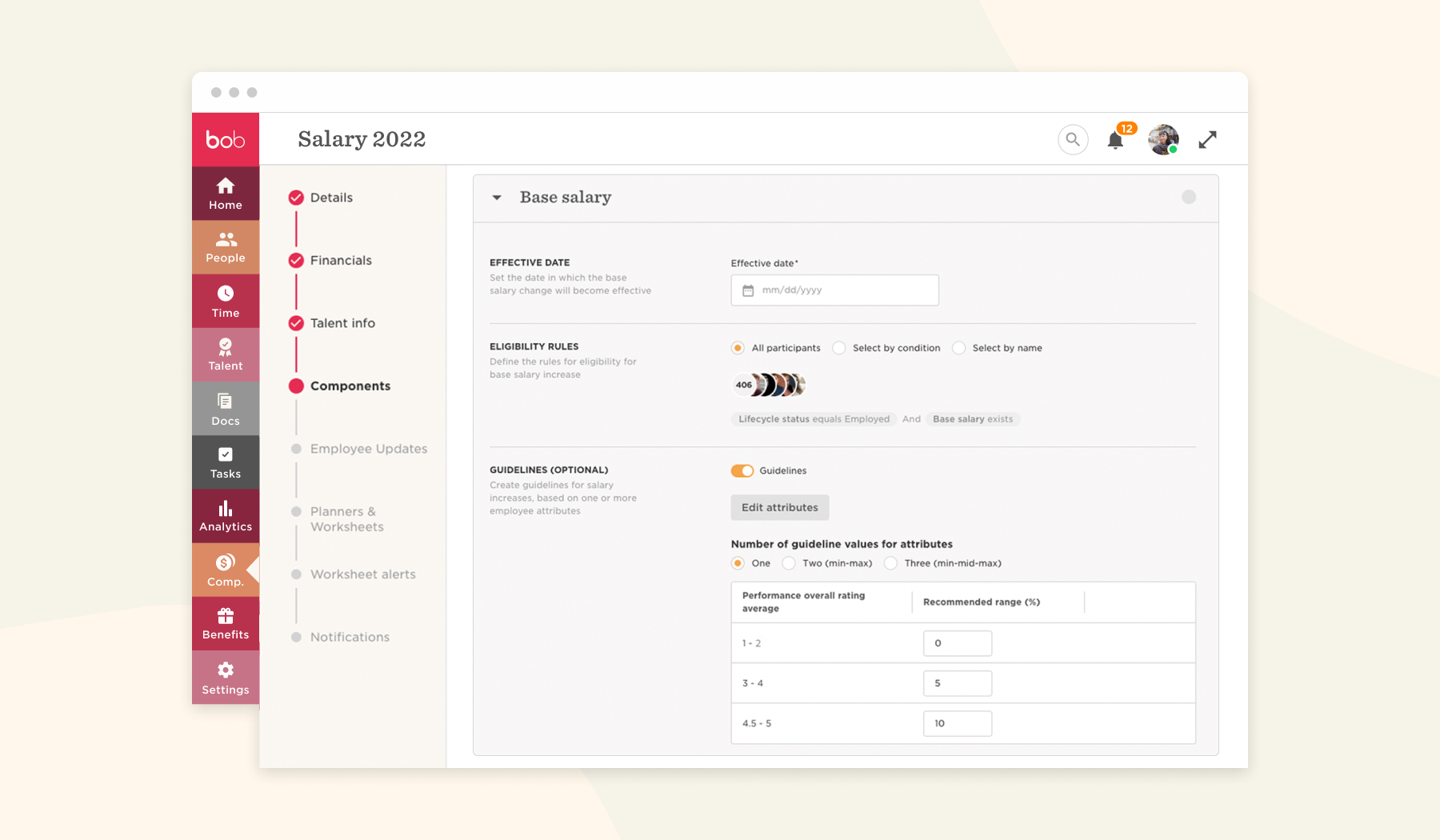Open Docs section in sidebar
The image size is (1440, 840).
pyautogui.click(x=226, y=409)
